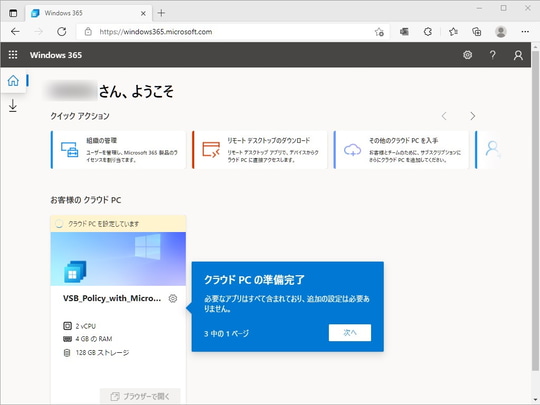Click リモート デスクトップのダウンロード card

coord(260,150)
